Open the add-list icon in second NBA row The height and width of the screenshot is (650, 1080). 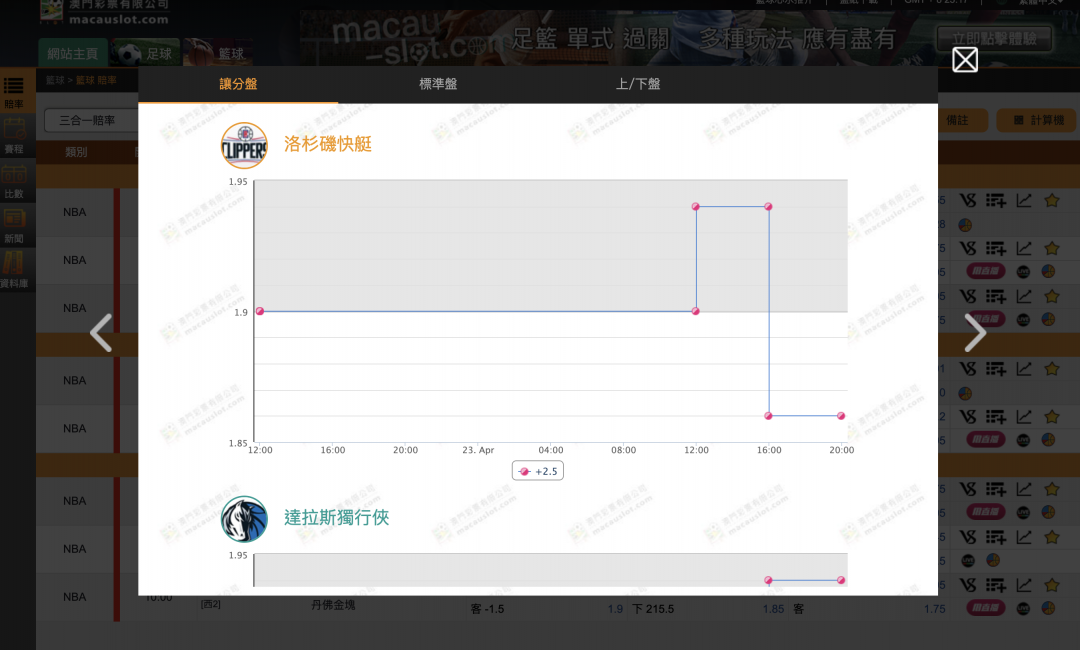(x=996, y=248)
